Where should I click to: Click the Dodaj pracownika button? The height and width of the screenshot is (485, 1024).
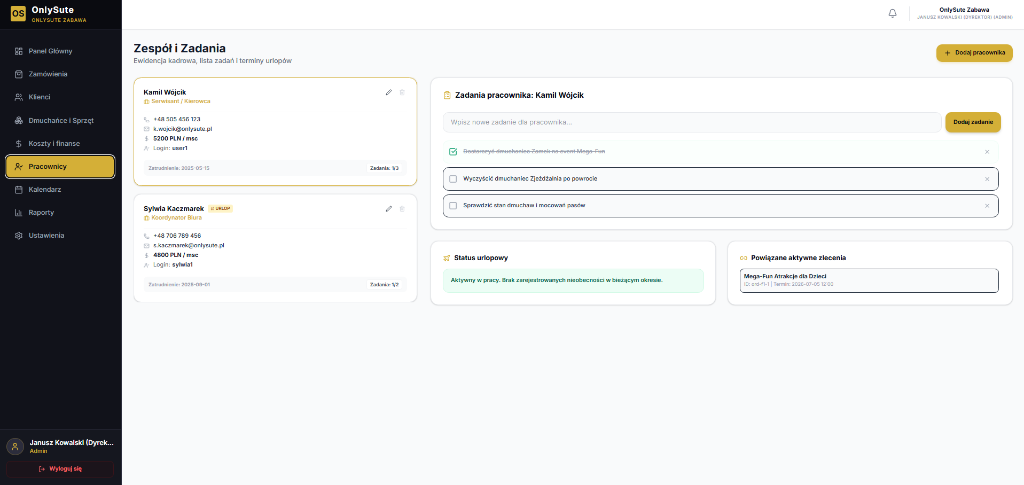[974, 53]
